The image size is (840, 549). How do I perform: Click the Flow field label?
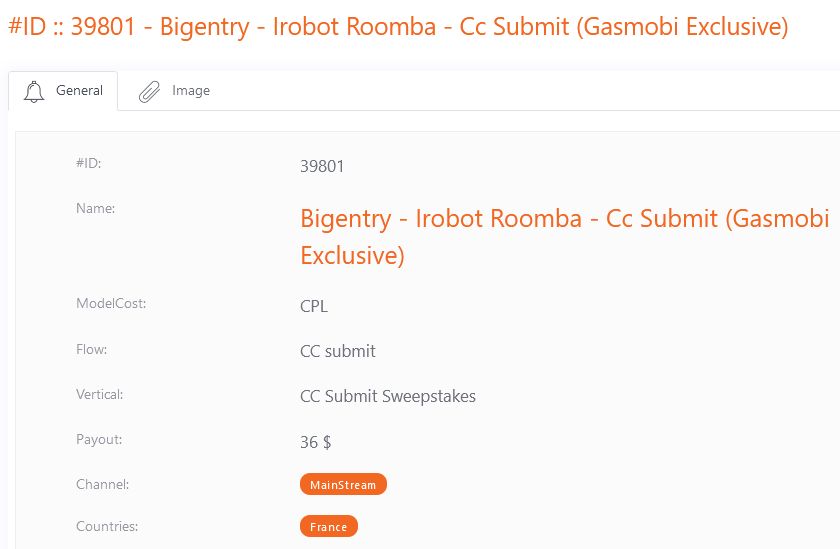click(x=92, y=349)
